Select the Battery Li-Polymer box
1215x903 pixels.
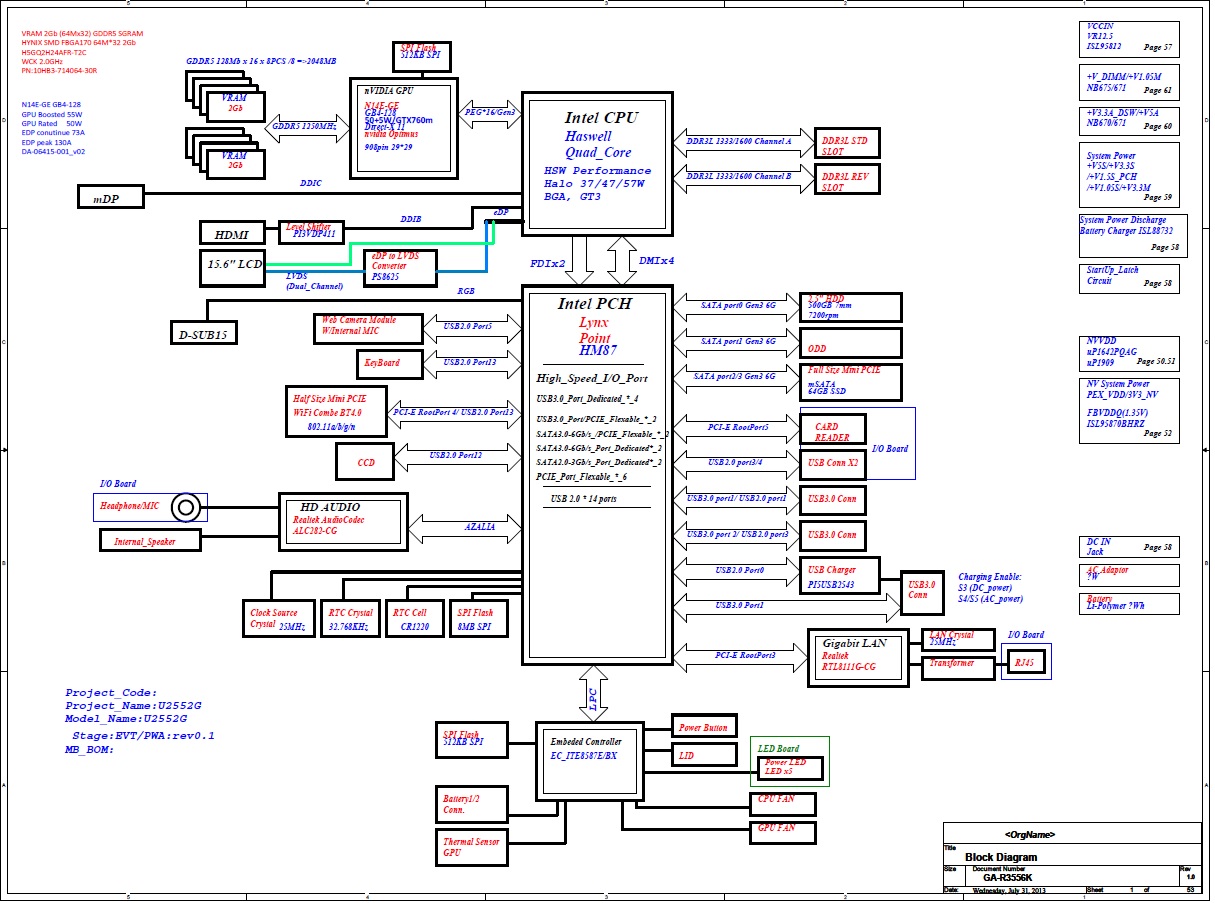(1129, 603)
